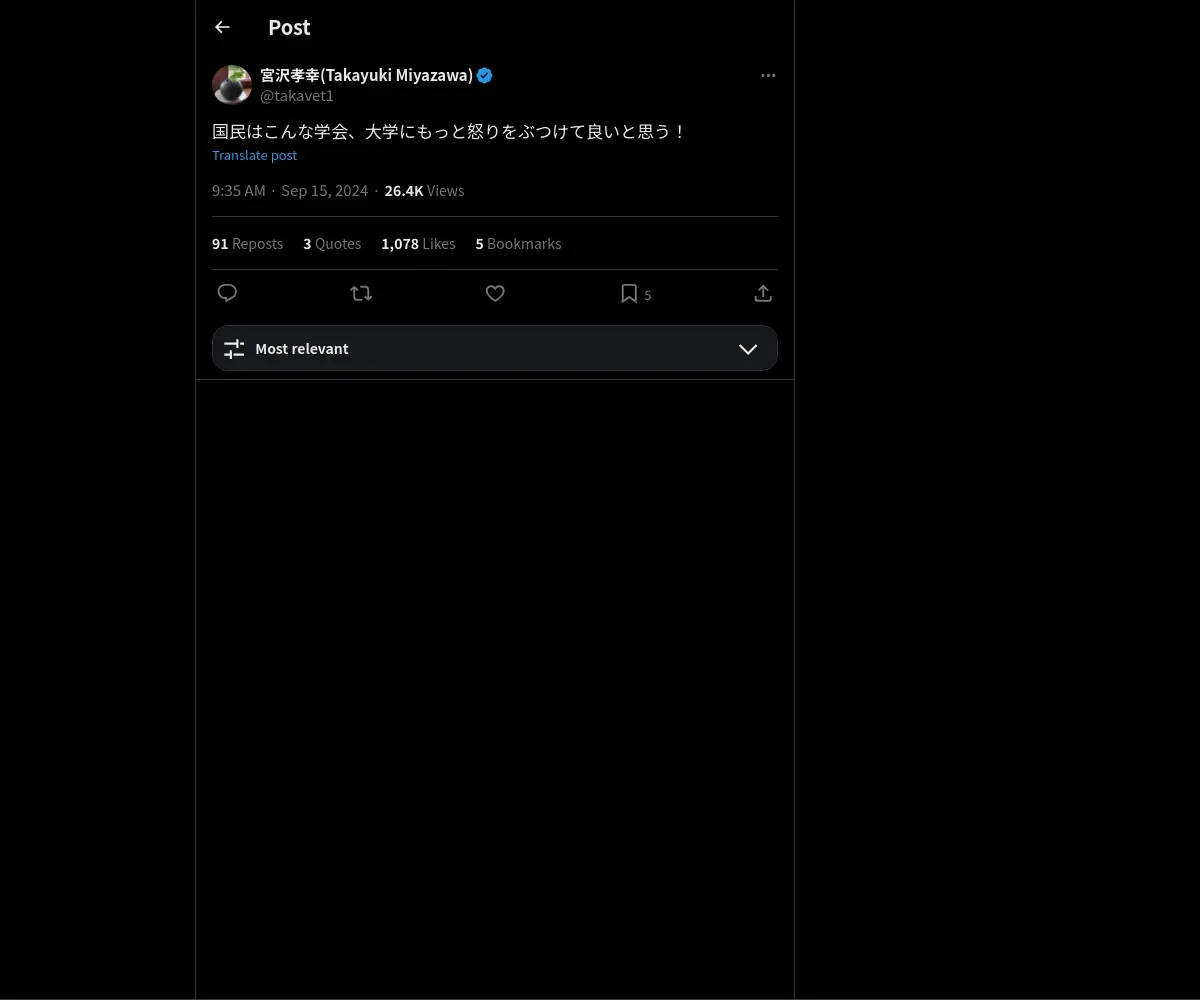
Task: Bookmark this post
Action: pyautogui.click(x=629, y=293)
